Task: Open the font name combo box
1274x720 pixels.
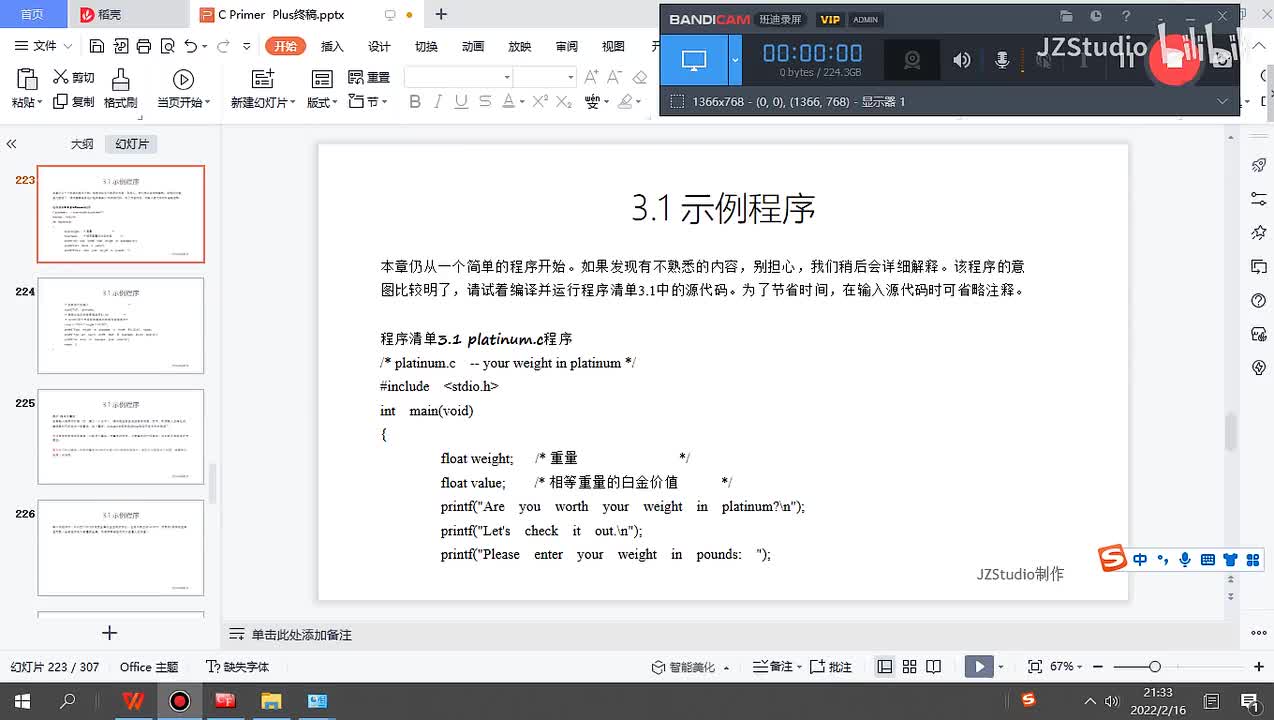Action: [x=459, y=78]
